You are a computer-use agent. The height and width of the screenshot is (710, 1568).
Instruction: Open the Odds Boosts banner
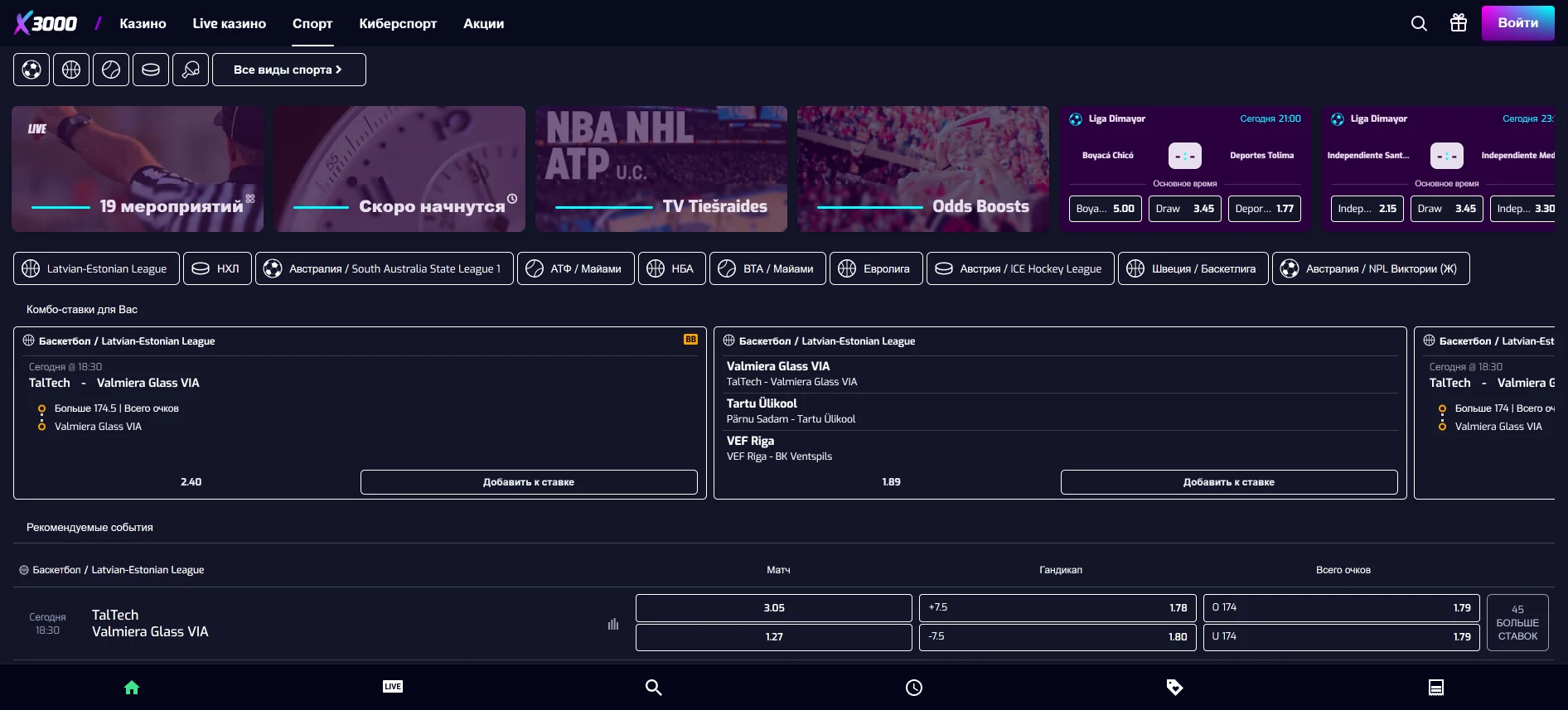click(922, 169)
